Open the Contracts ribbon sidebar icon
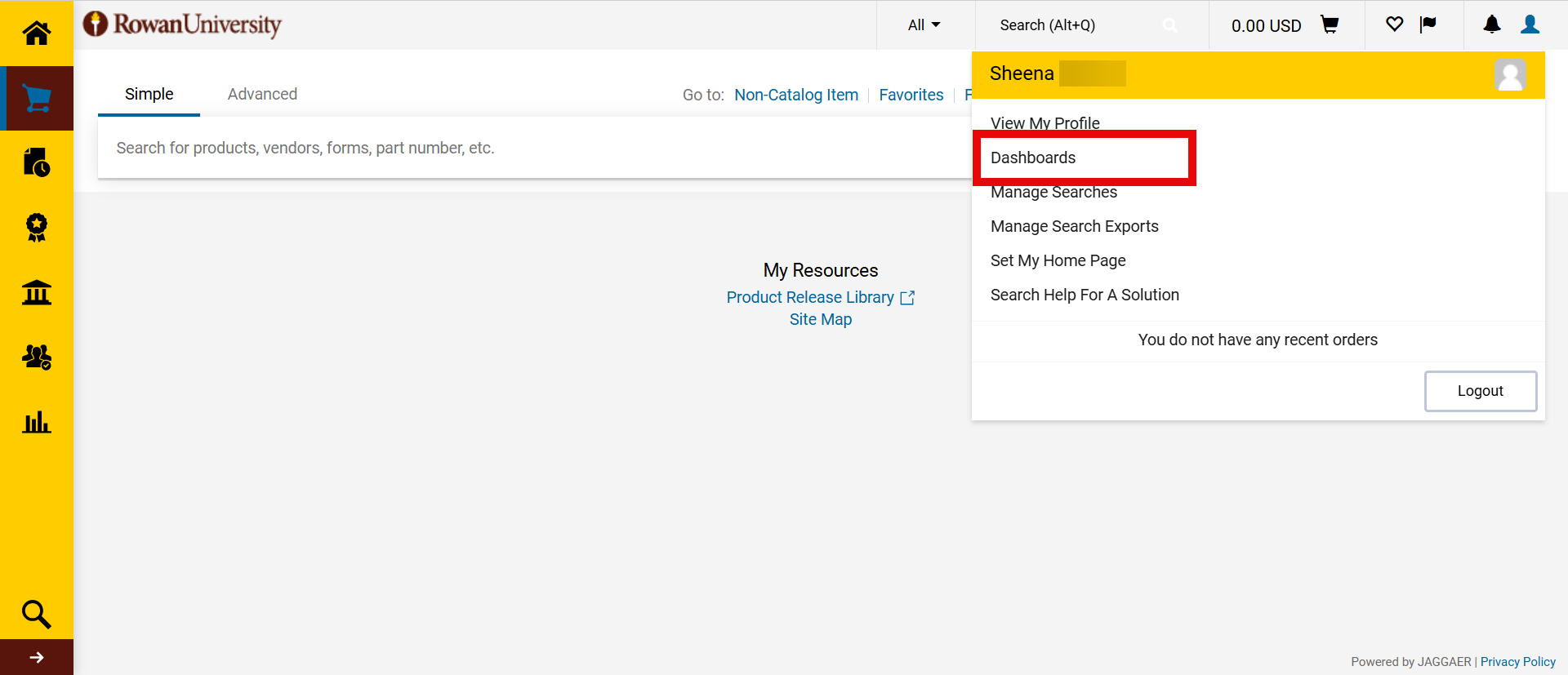The width and height of the screenshot is (1568, 675). coord(36,227)
